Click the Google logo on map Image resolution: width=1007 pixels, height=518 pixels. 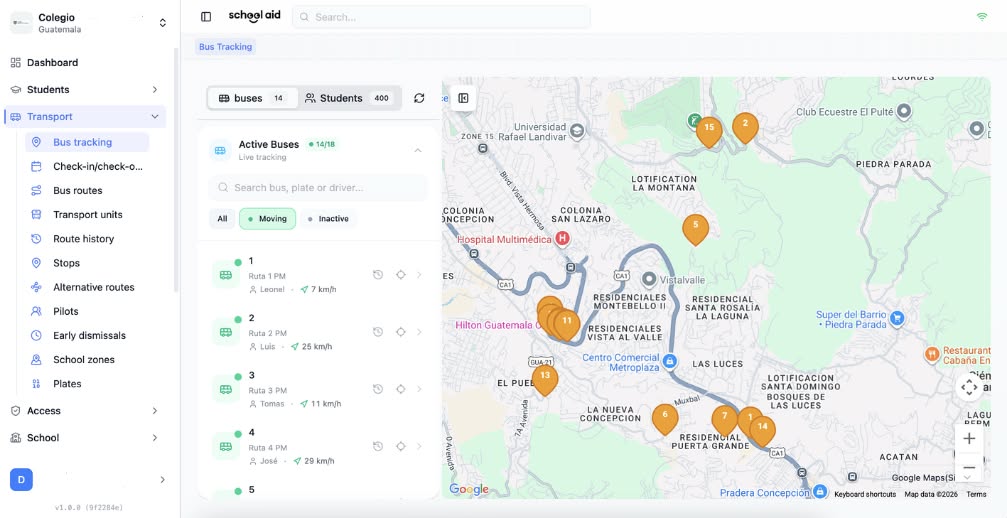469,490
